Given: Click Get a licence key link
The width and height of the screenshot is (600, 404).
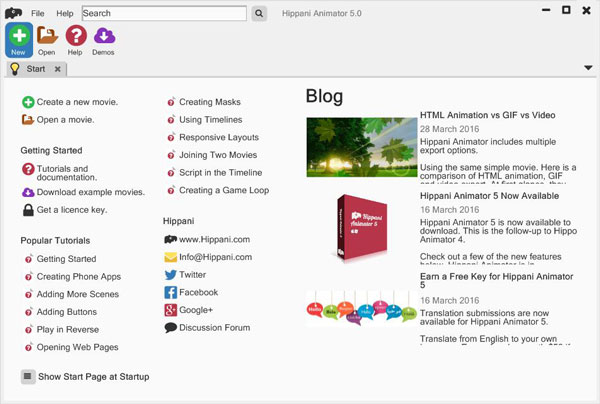Looking at the screenshot, I should click(x=72, y=210).
